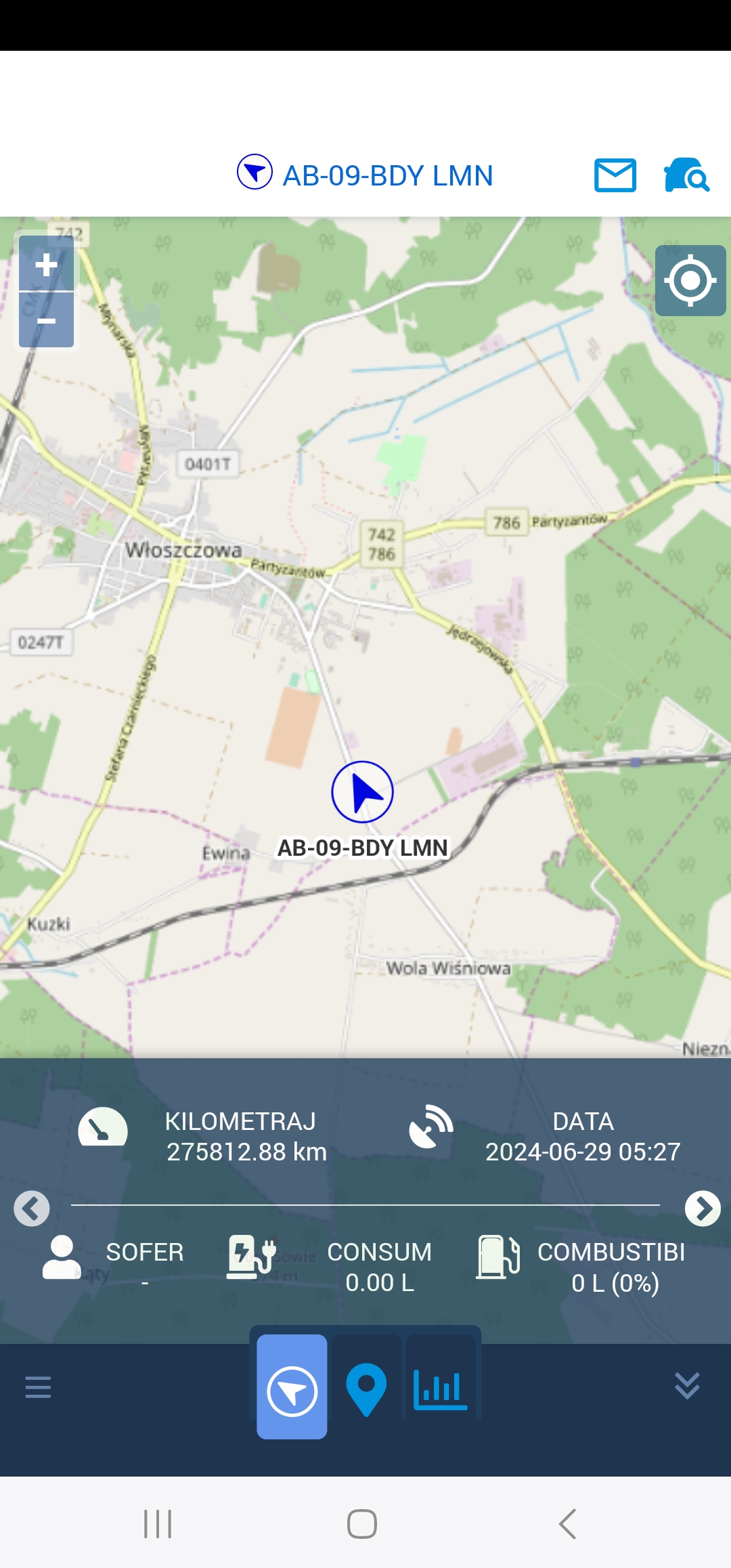Show next info with right arrow

[703, 1208]
